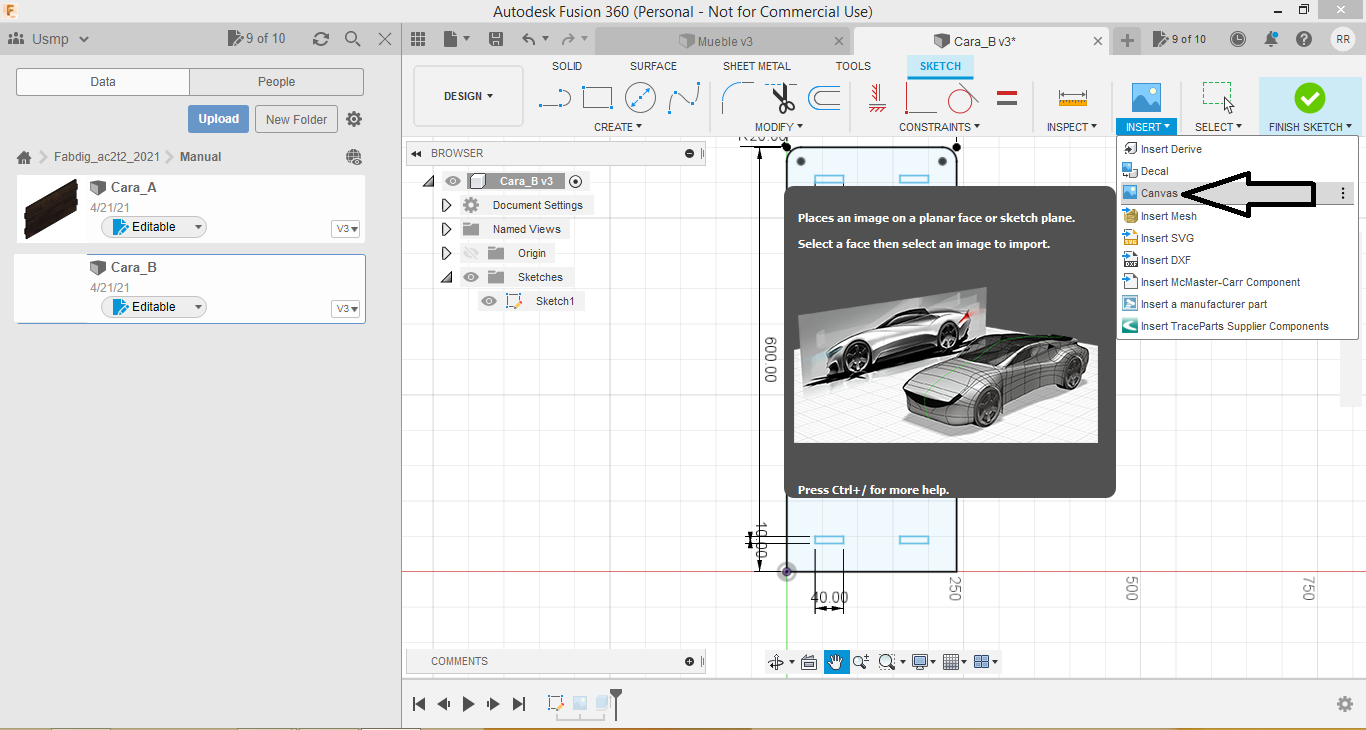Choose the Trim scissors tool
Screen dimensions: 1366x730
point(782,98)
